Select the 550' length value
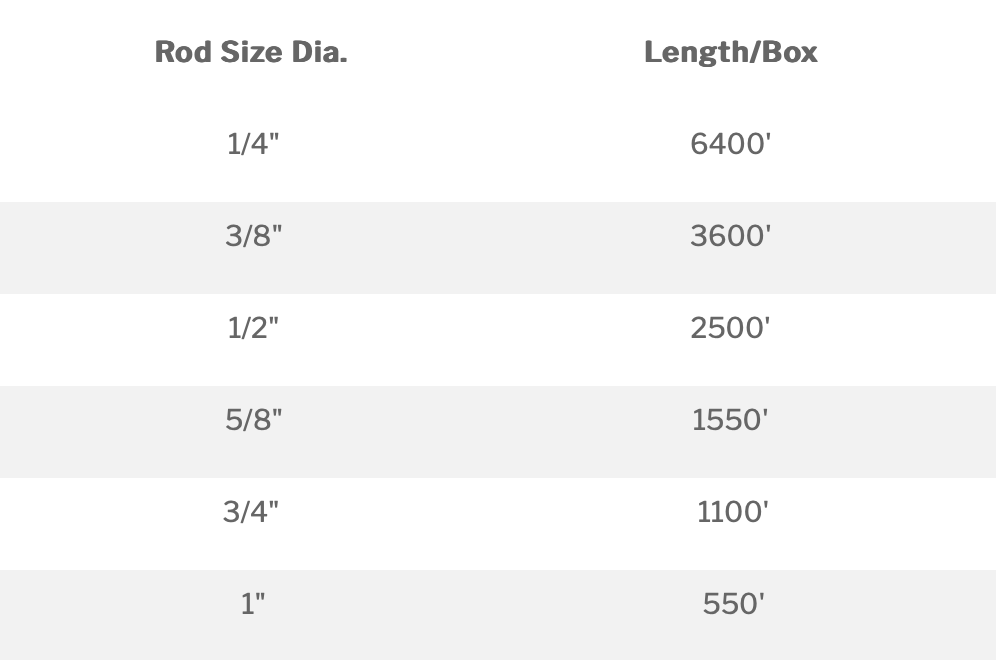The width and height of the screenshot is (996, 660). (x=734, y=604)
